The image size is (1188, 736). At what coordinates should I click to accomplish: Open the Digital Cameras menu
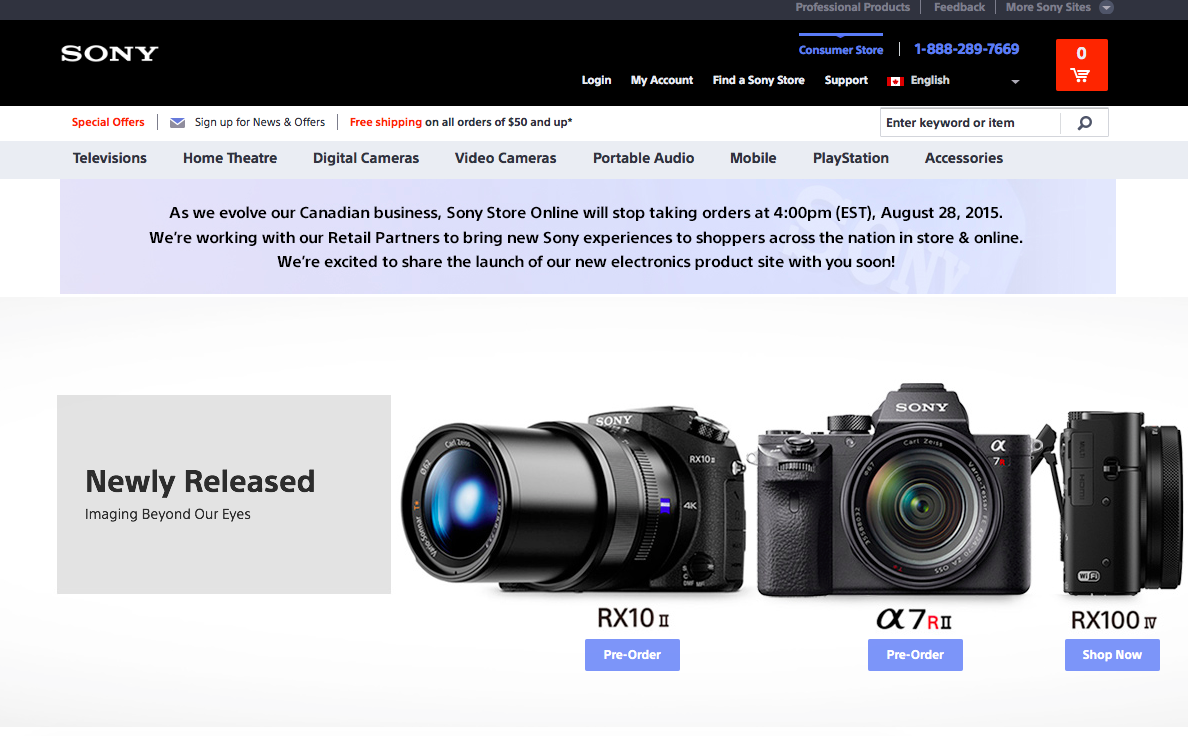pos(366,158)
